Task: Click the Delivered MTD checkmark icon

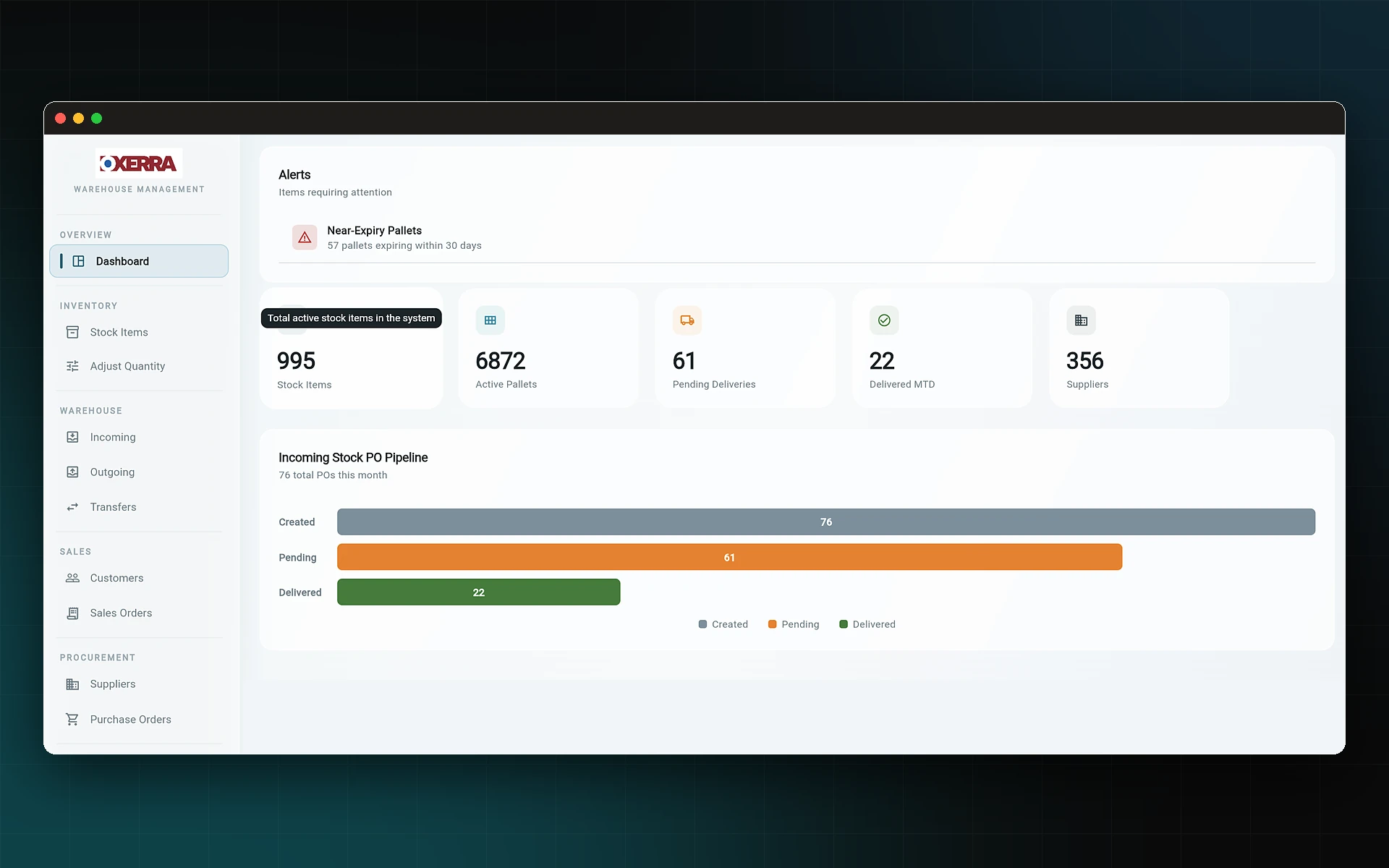Action: coord(884,320)
